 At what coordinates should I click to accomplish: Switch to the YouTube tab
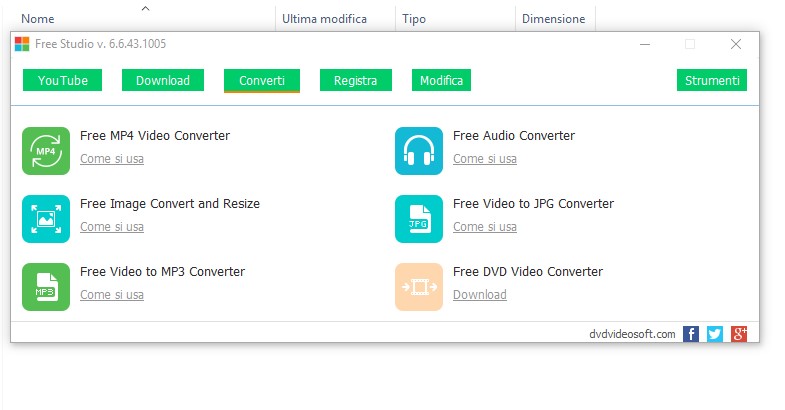[x=63, y=80]
